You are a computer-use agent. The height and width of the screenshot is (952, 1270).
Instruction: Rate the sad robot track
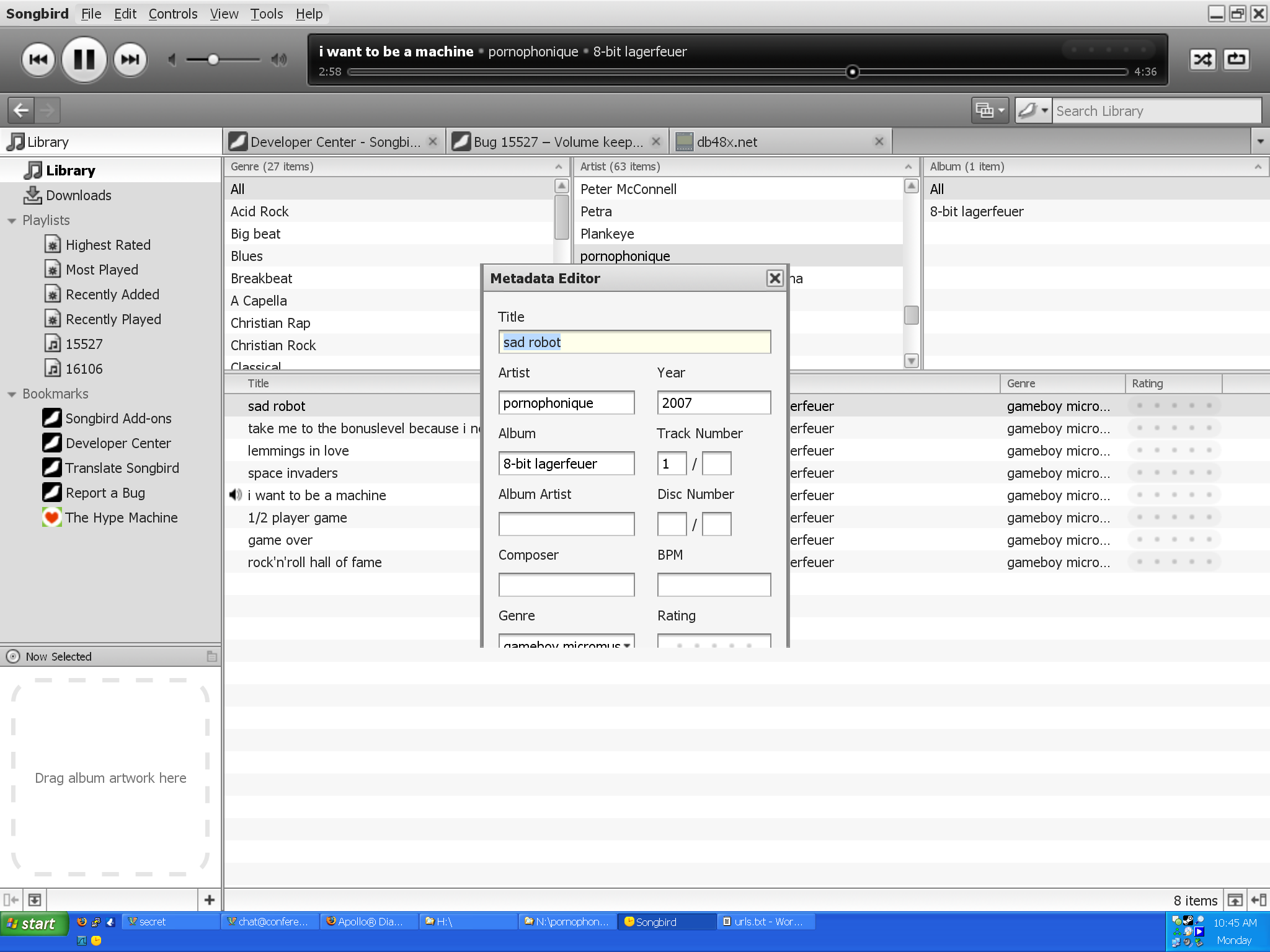click(x=1174, y=406)
